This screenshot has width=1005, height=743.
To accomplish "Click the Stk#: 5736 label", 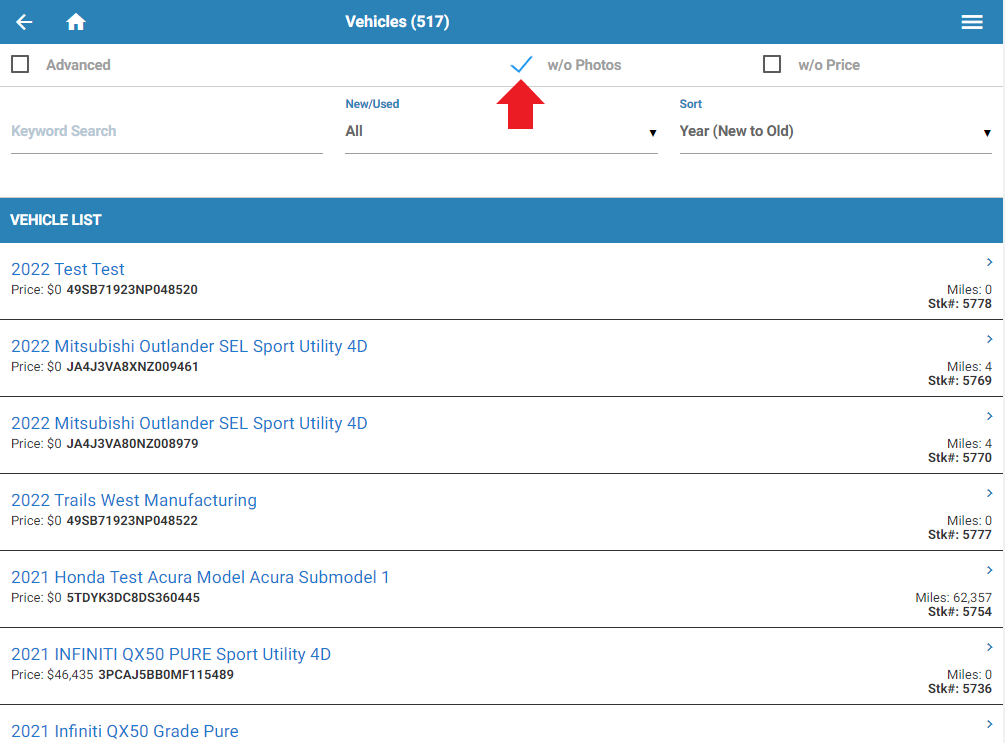I will pyautogui.click(x=959, y=689).
